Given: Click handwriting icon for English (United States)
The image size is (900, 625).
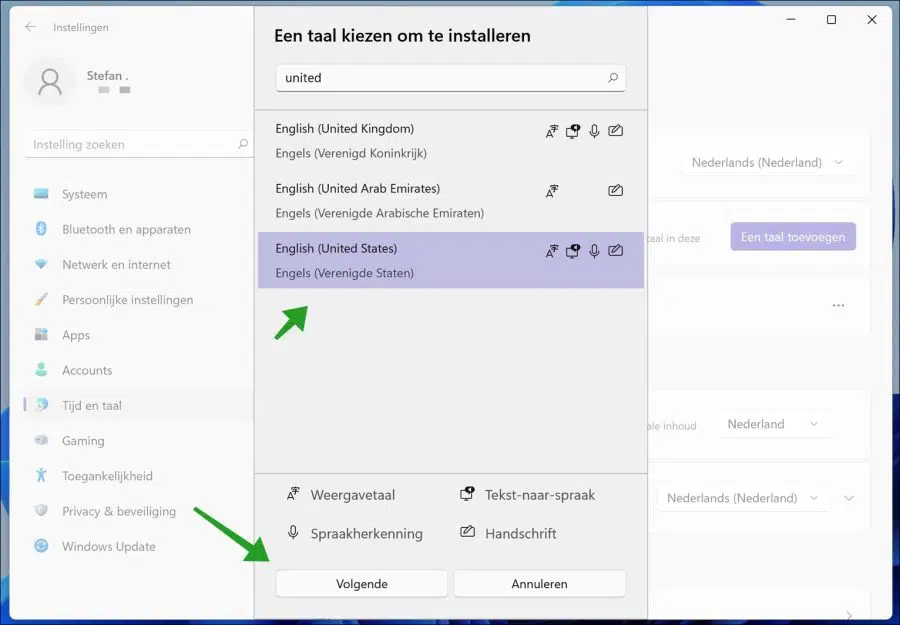Looking at the screenshot, I should 615,250.
